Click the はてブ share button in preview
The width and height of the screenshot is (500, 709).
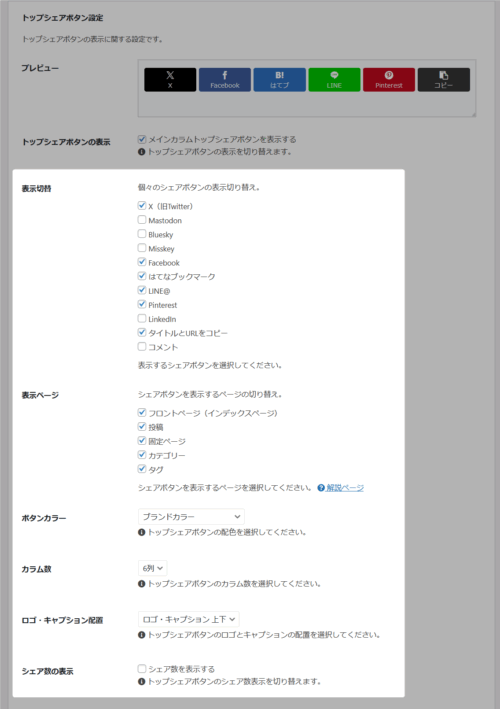pyautogui.click(x=279, y=80)
